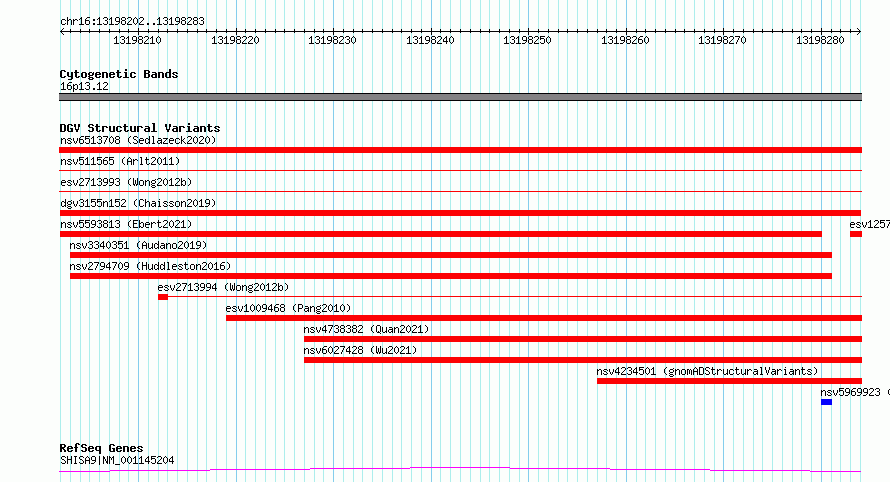890x482 pixels.
Task: Click the Cytogenetic Bands track title
Action: tap(119, 74)
